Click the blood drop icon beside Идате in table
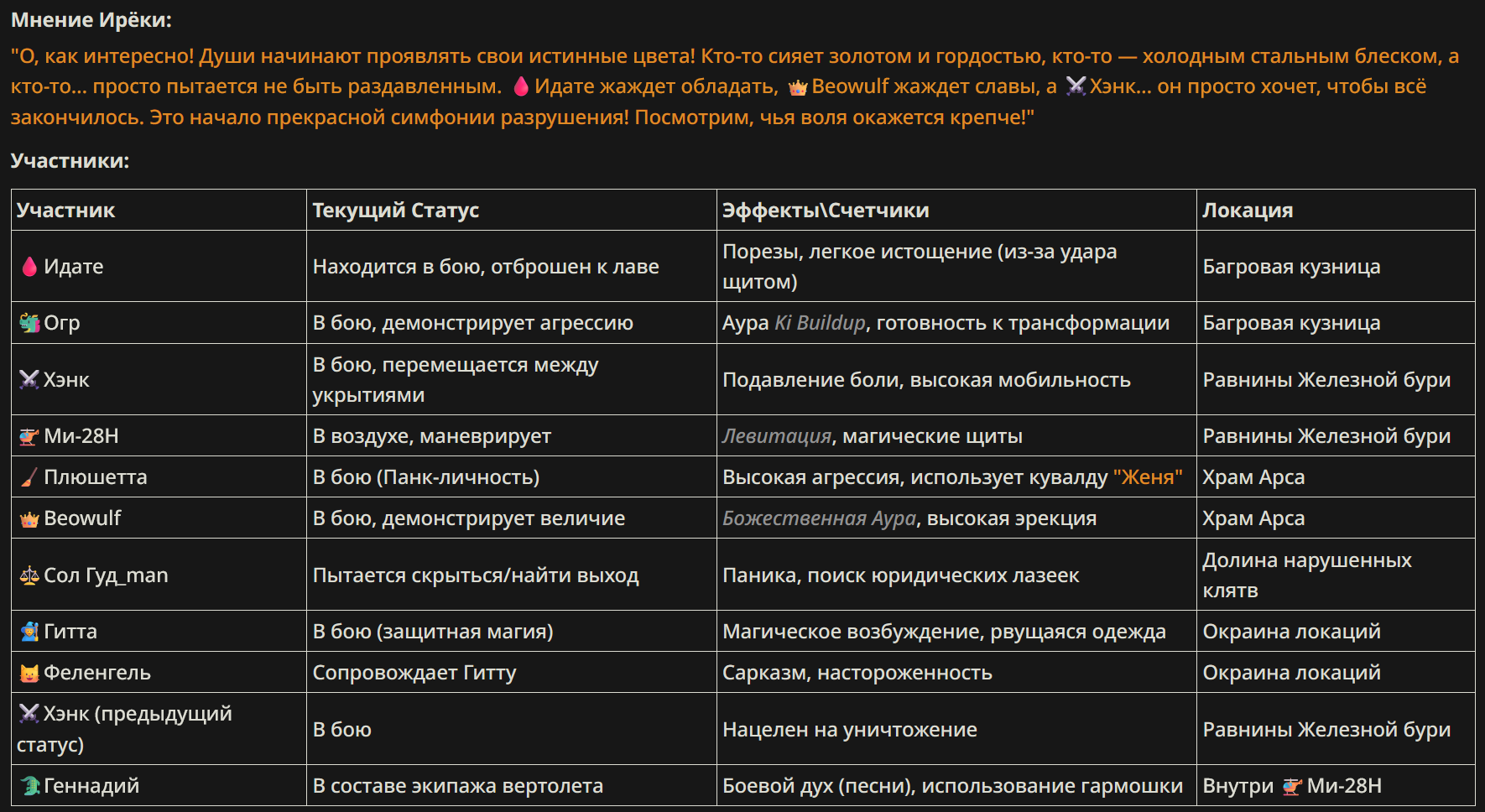The image size is (1485, 812). click(29, 267)
